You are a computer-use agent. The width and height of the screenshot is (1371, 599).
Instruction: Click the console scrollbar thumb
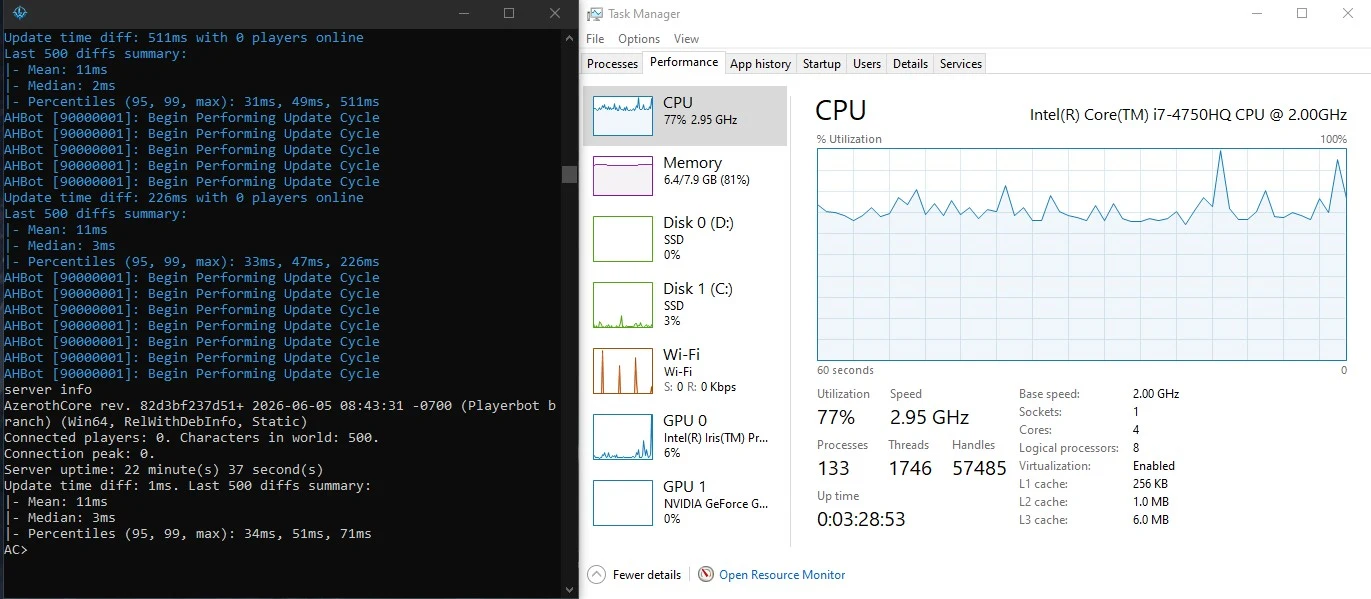click(570, 174)
